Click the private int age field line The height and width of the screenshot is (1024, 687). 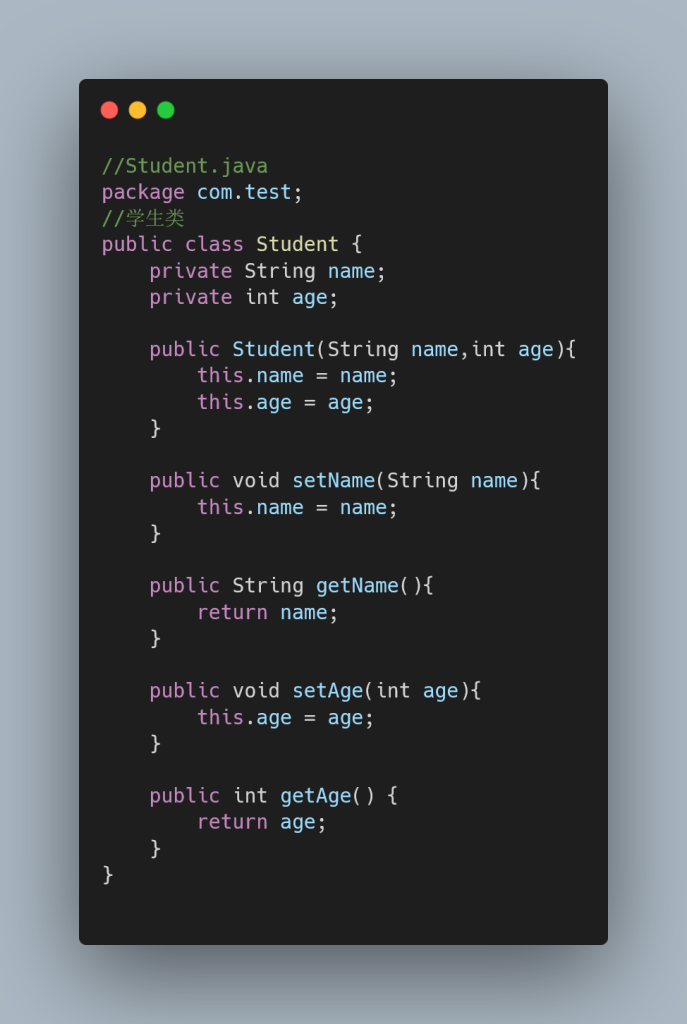[x=244, y=297]
